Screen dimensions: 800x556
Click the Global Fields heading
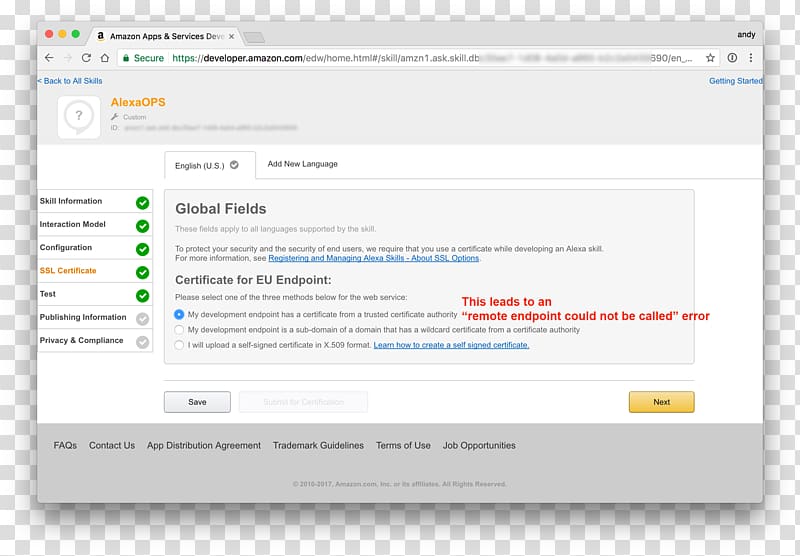pos(220,209)
